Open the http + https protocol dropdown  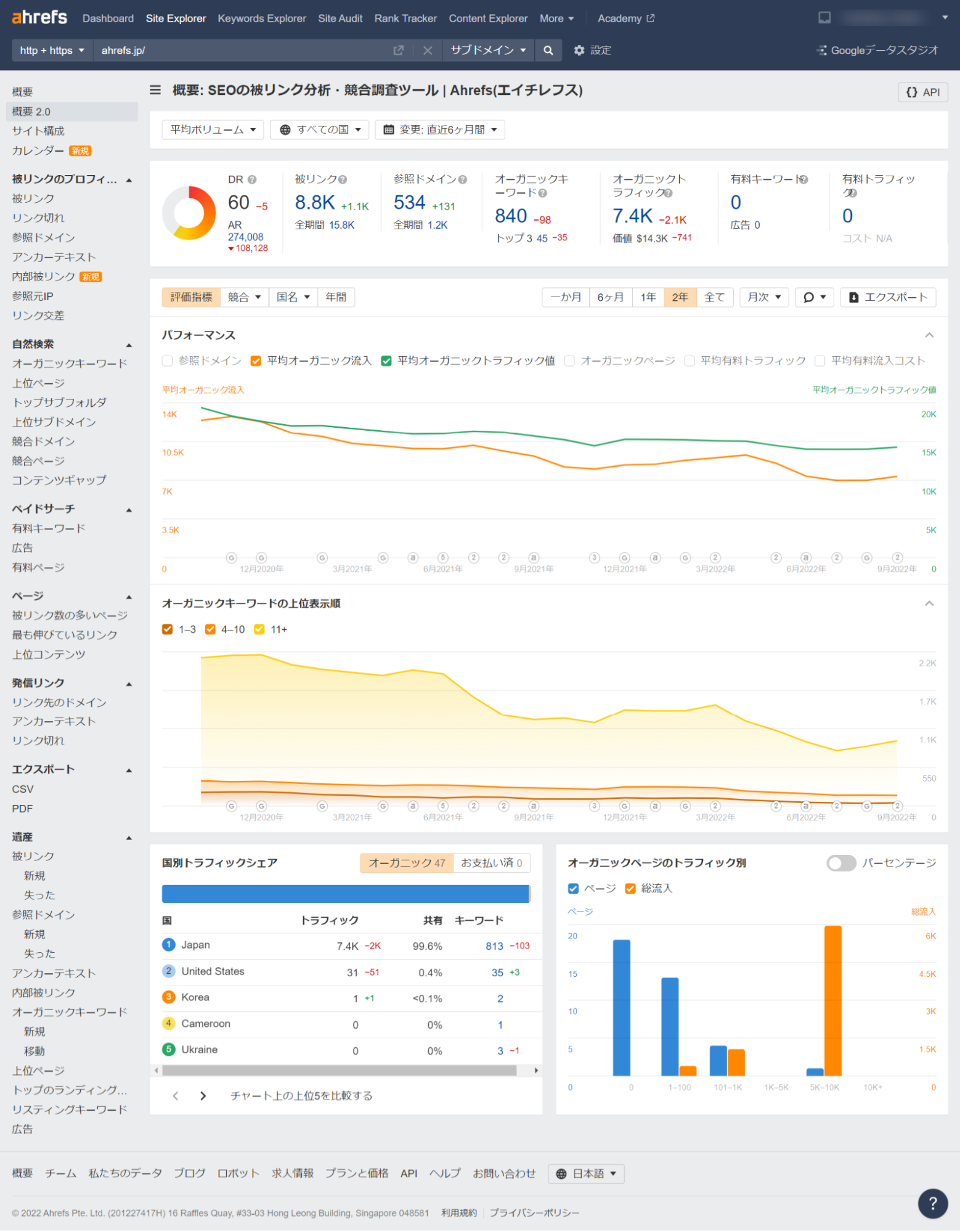click(x=52, y=51)
